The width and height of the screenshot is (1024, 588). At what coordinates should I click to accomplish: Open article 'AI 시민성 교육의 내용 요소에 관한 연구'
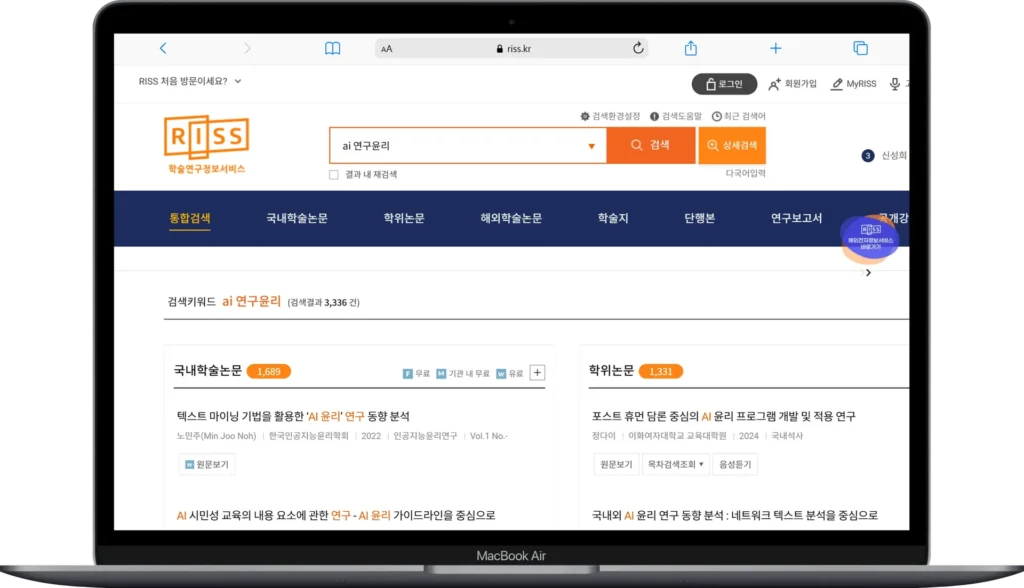[336, 515]
